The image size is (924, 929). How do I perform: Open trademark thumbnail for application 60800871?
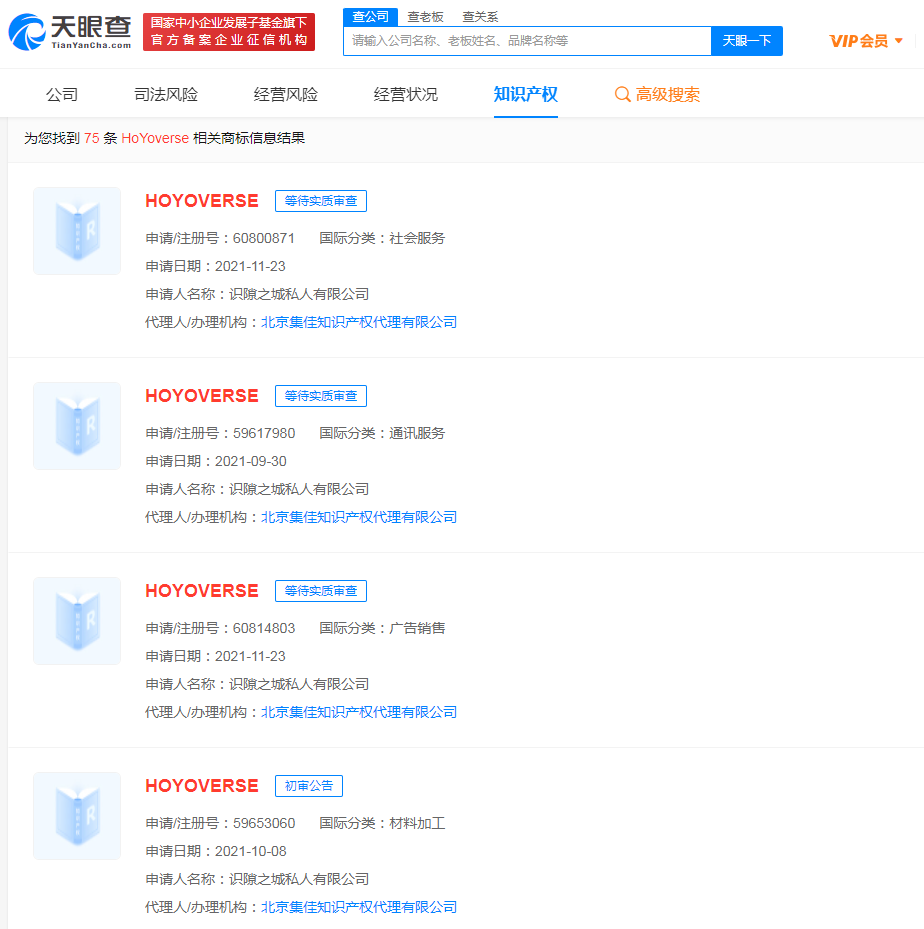[77, 231]
